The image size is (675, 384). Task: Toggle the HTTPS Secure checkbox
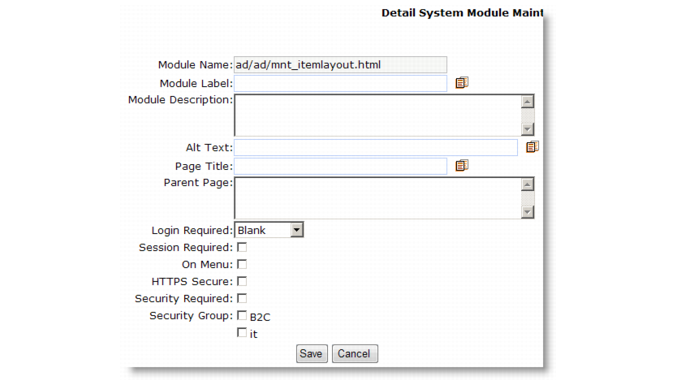[242, 281]
